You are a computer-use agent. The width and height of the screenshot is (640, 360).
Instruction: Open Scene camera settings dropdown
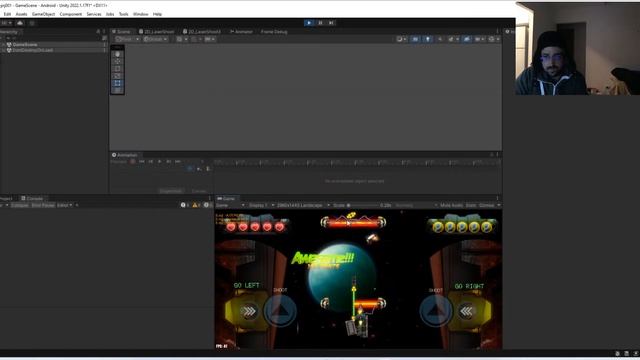pos(480,39)
